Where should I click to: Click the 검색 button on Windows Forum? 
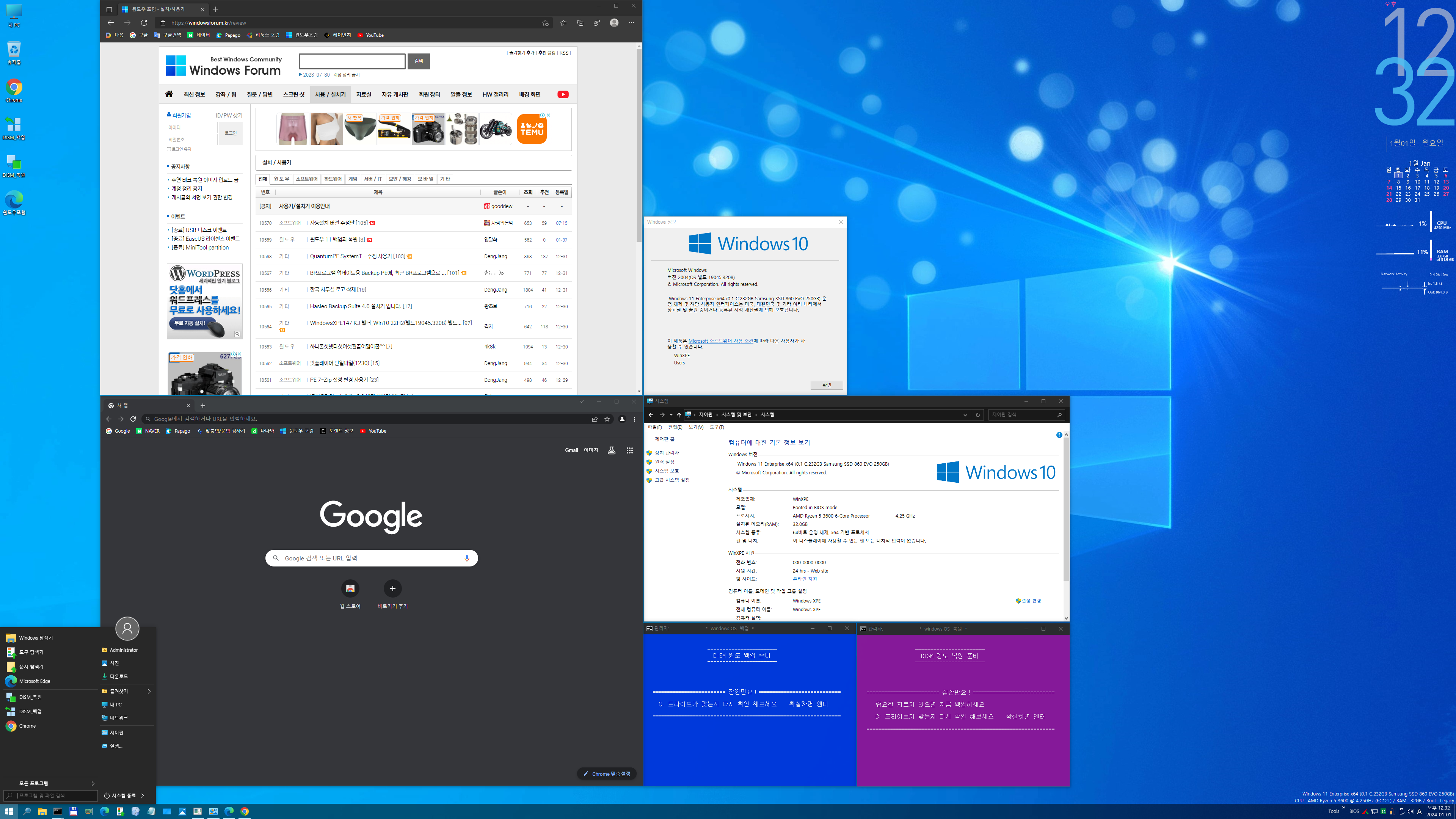(x=418, y=61)
